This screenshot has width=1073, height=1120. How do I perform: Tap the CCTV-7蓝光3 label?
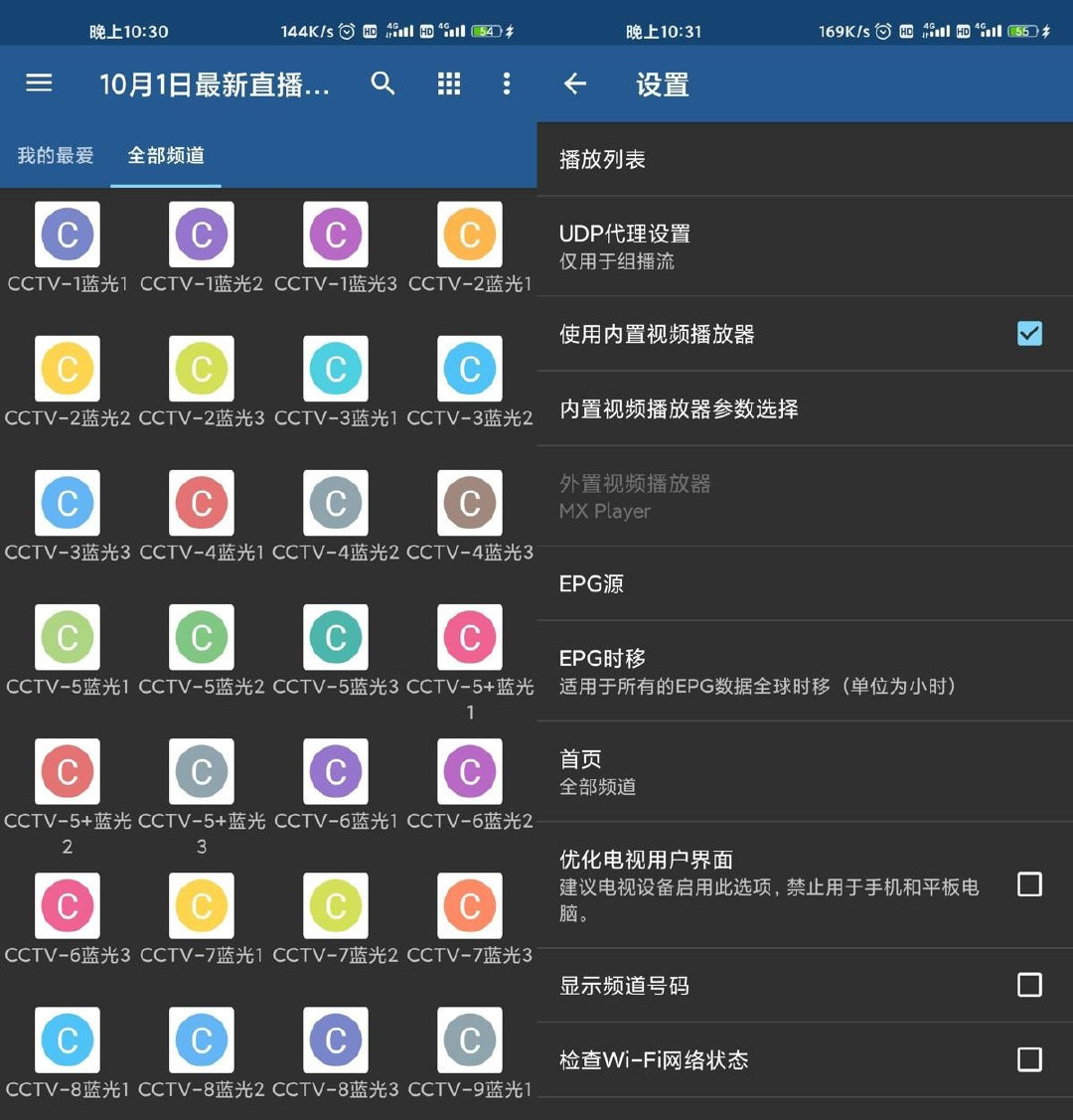pyautogui.click(x=470, y=955)
